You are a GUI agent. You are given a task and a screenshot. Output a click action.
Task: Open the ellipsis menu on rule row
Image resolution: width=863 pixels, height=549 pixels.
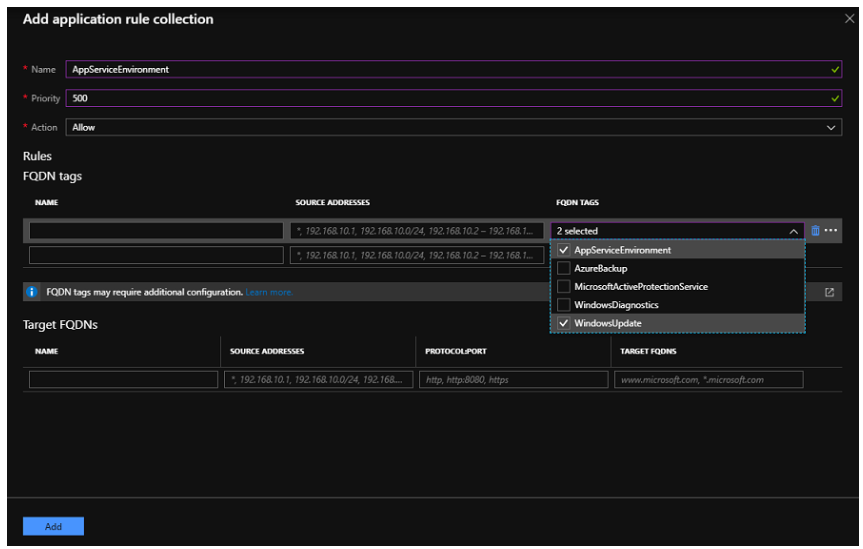[831, 231]
